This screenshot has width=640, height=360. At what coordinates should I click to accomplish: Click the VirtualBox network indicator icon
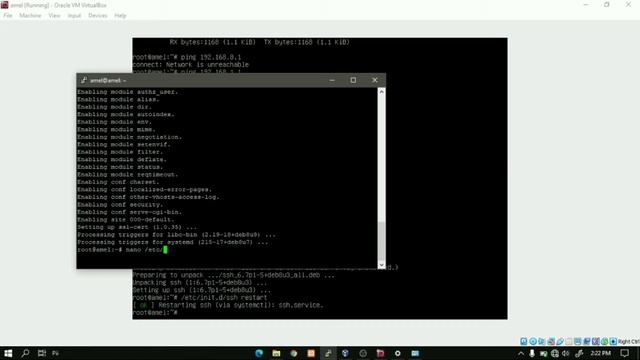pyautogui.click(x=551, y=341)
